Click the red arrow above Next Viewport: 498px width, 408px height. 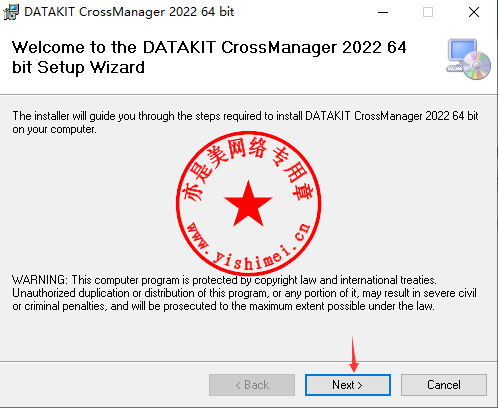354,354
